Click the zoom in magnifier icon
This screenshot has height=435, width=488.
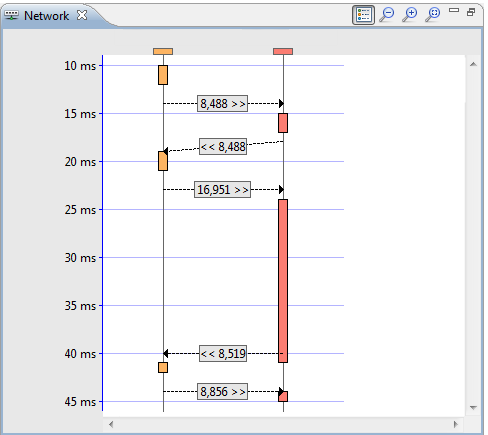pos(410,15)
